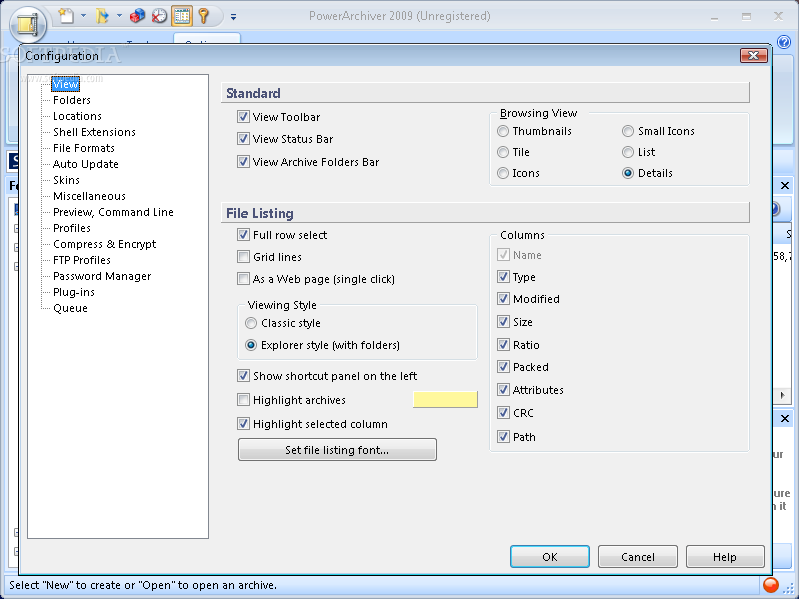The width and height of the screenshot is (799, 599).
Task: Open Profiles configuration page
Action: coord(72,228)
